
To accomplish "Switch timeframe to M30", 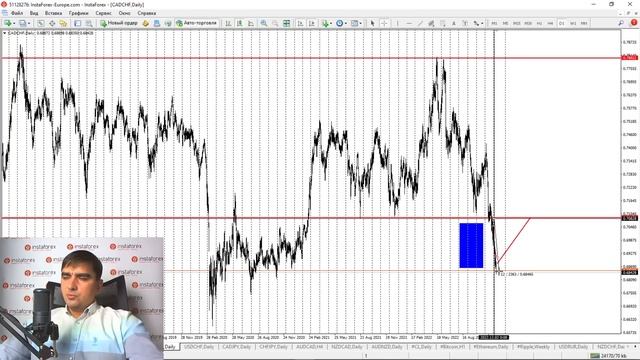I will coord(528,23).
